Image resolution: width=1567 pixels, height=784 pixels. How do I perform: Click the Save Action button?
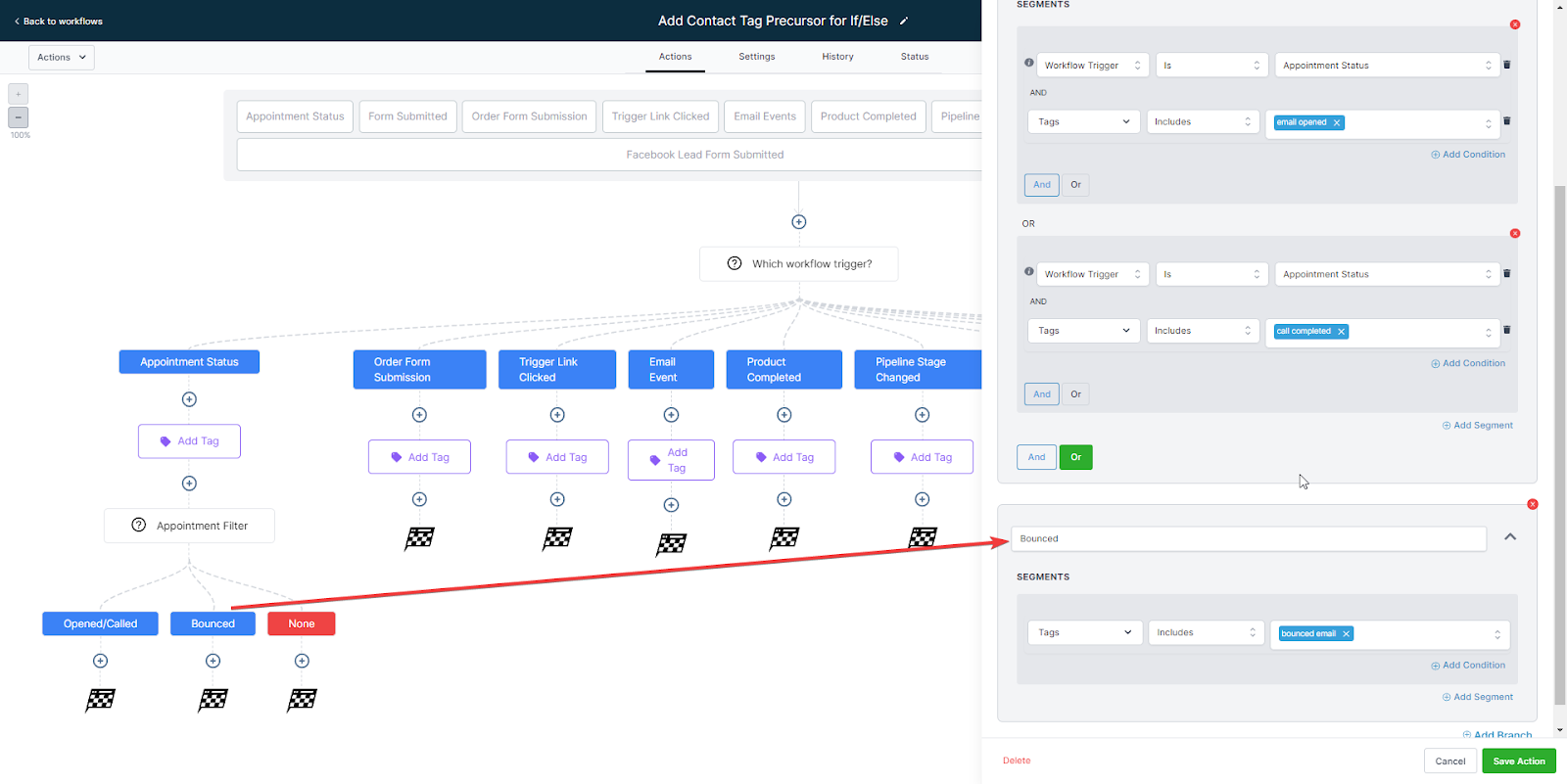tap(1518, 761)
